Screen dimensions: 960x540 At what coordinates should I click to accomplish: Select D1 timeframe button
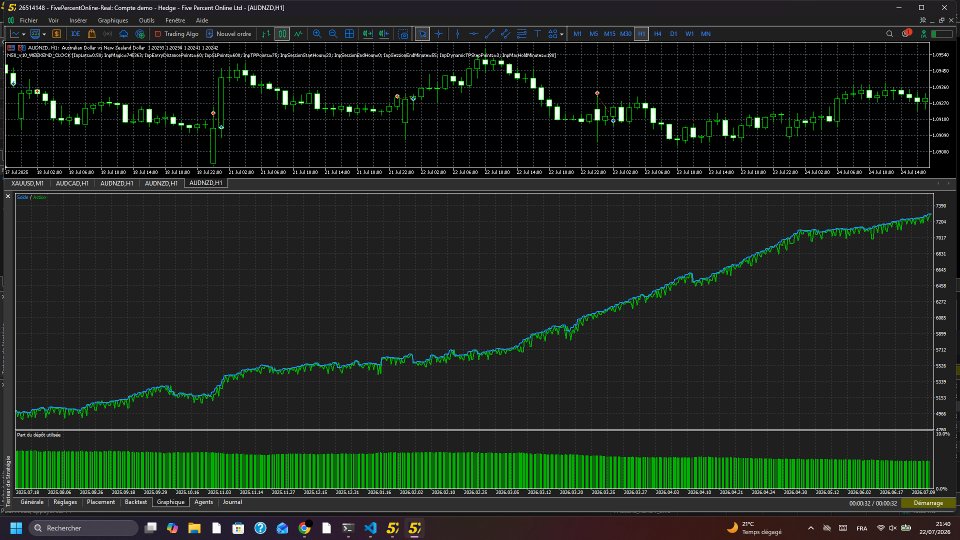tap(673, 34)
